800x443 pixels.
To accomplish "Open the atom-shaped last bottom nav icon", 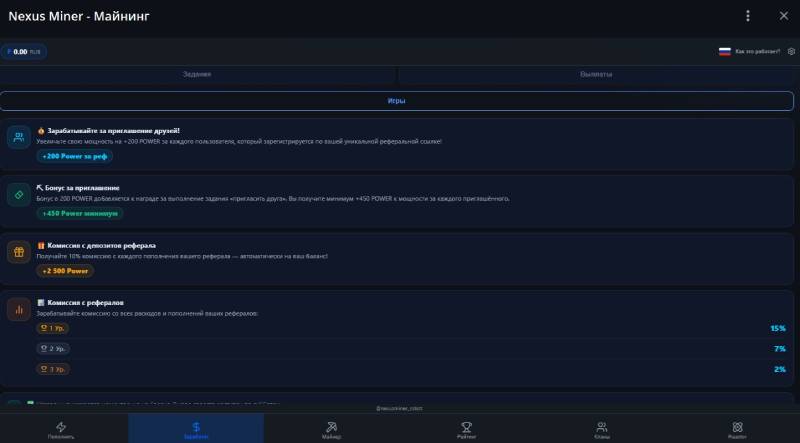I will [737, 427].
